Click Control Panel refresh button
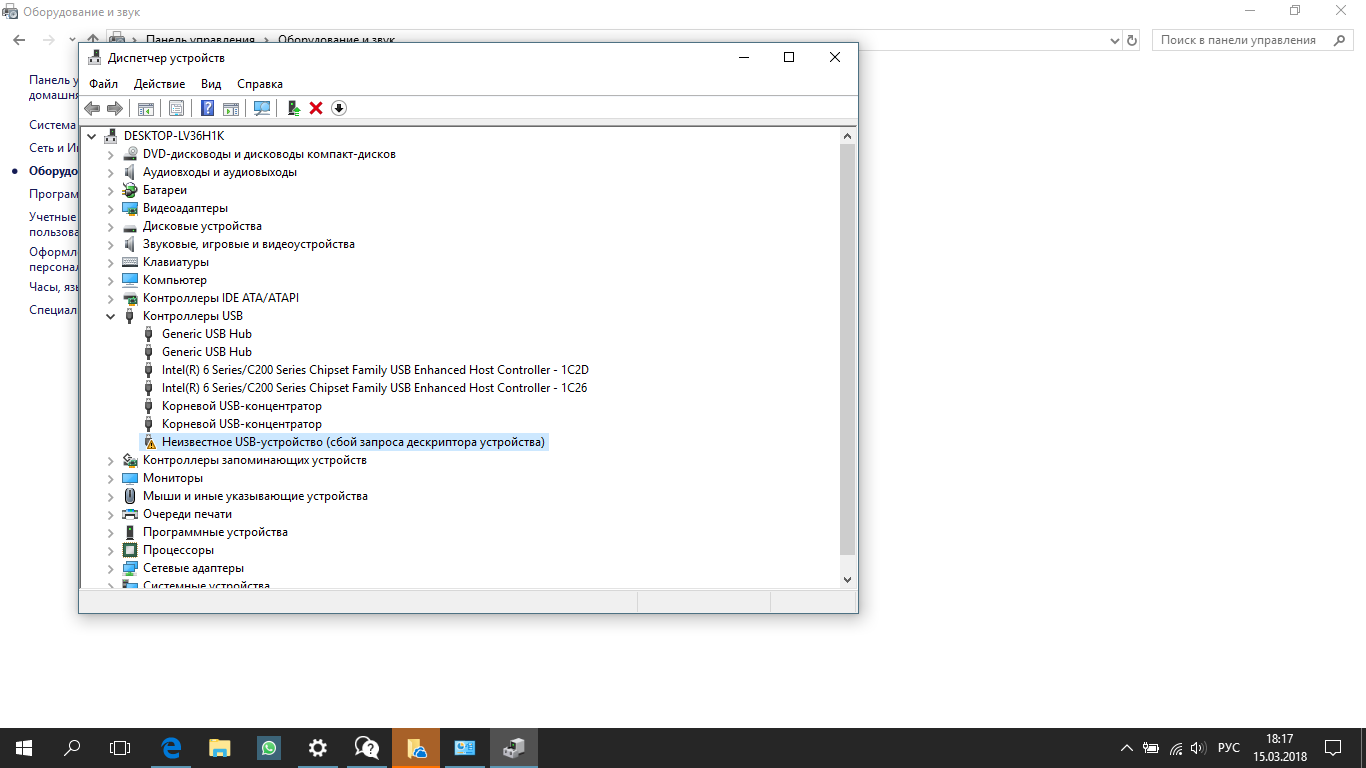Image resolution: width=1366 pixels, height=768 pixels. (x=1132, y=40)
